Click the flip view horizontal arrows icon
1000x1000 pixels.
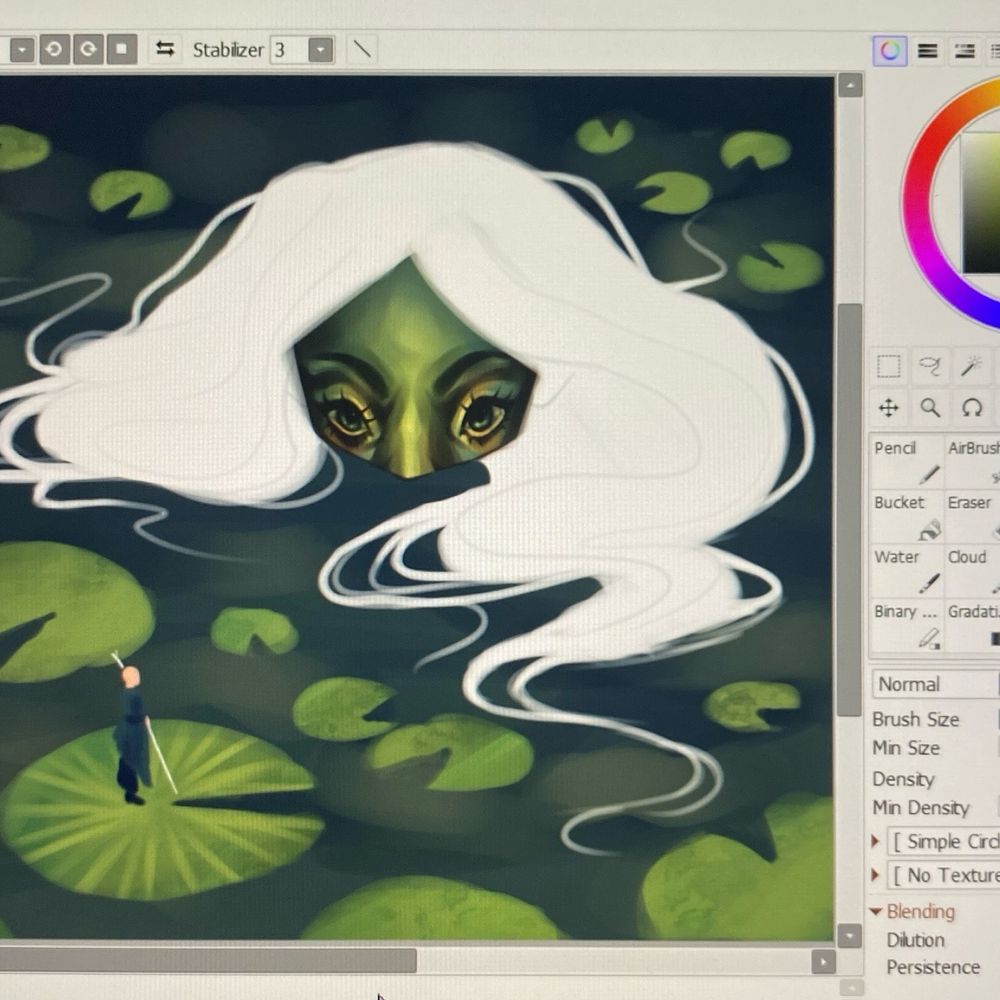click(x=165, y=49)
